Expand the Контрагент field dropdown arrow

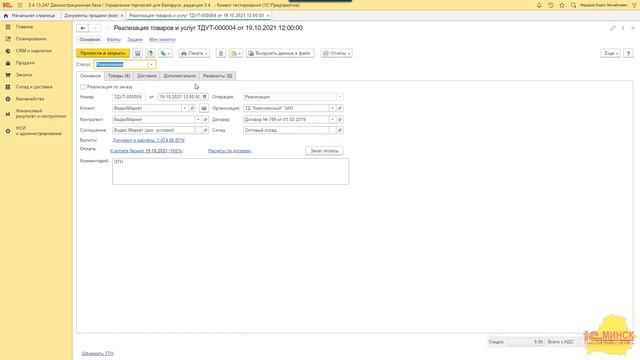point(198,120)
